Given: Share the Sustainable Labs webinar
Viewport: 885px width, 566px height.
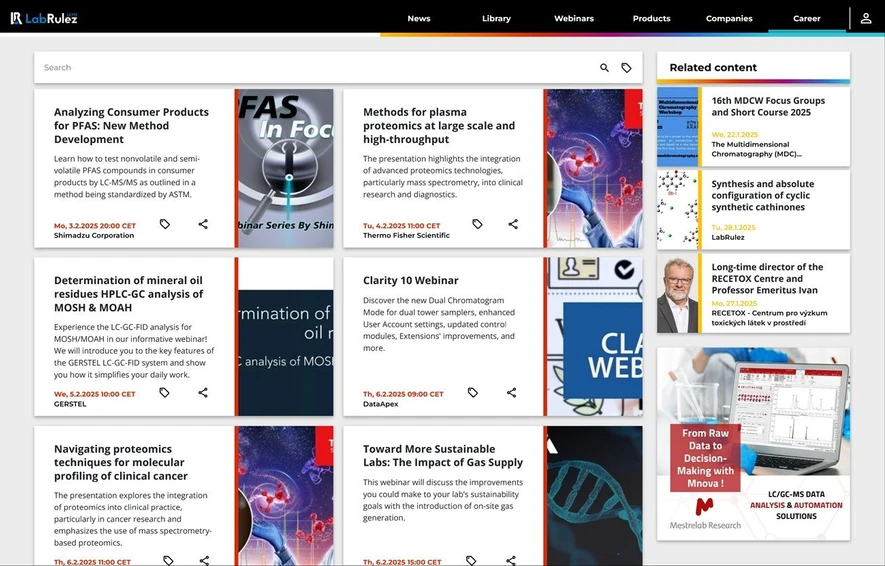Looking at the screenshot, I should (510, 560).
